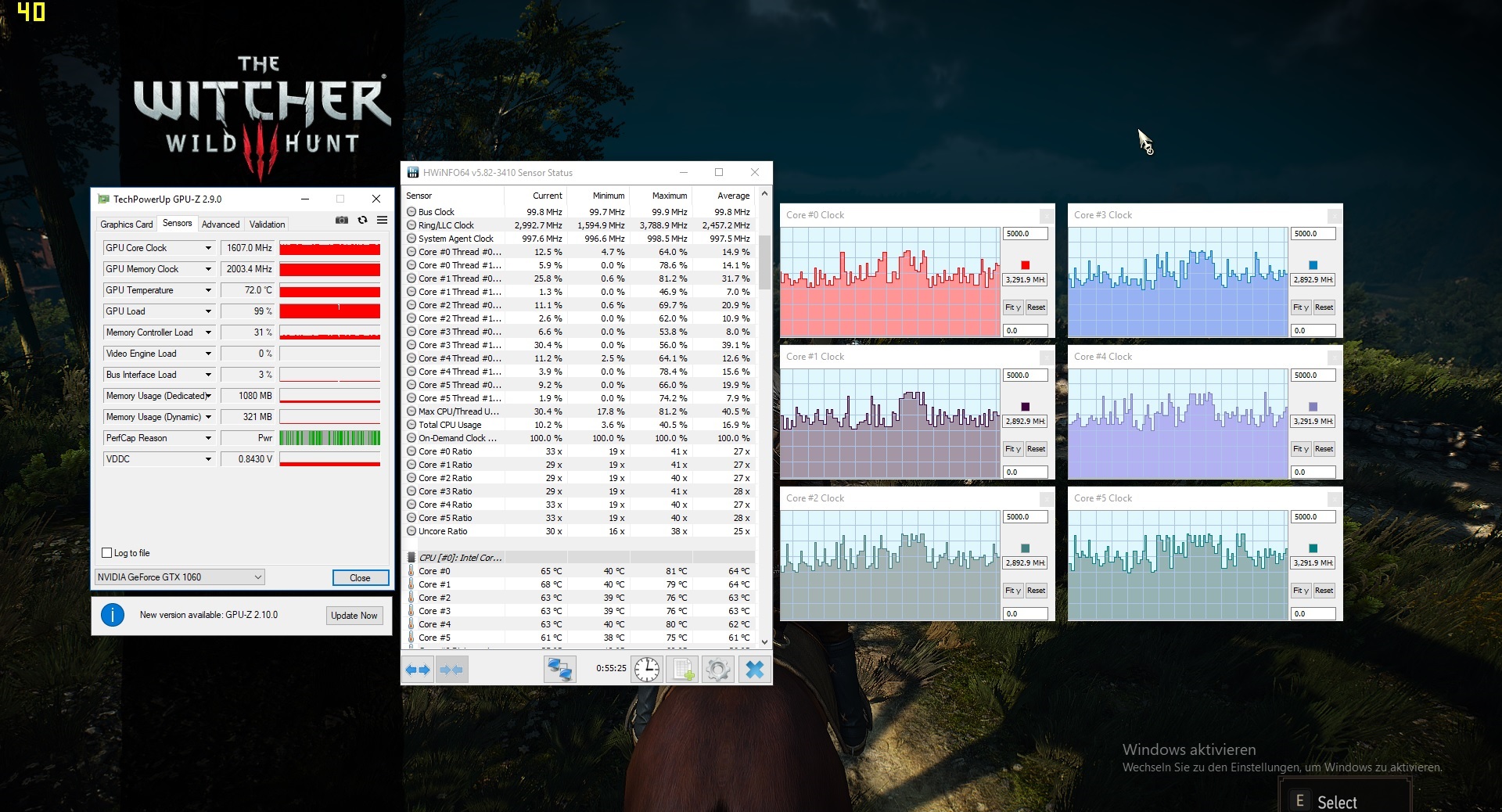Image resolution: width=1502 pixels, height=812 pixels.
Task: Click the HWiNFO log file icon
Action: pos(683,670)
